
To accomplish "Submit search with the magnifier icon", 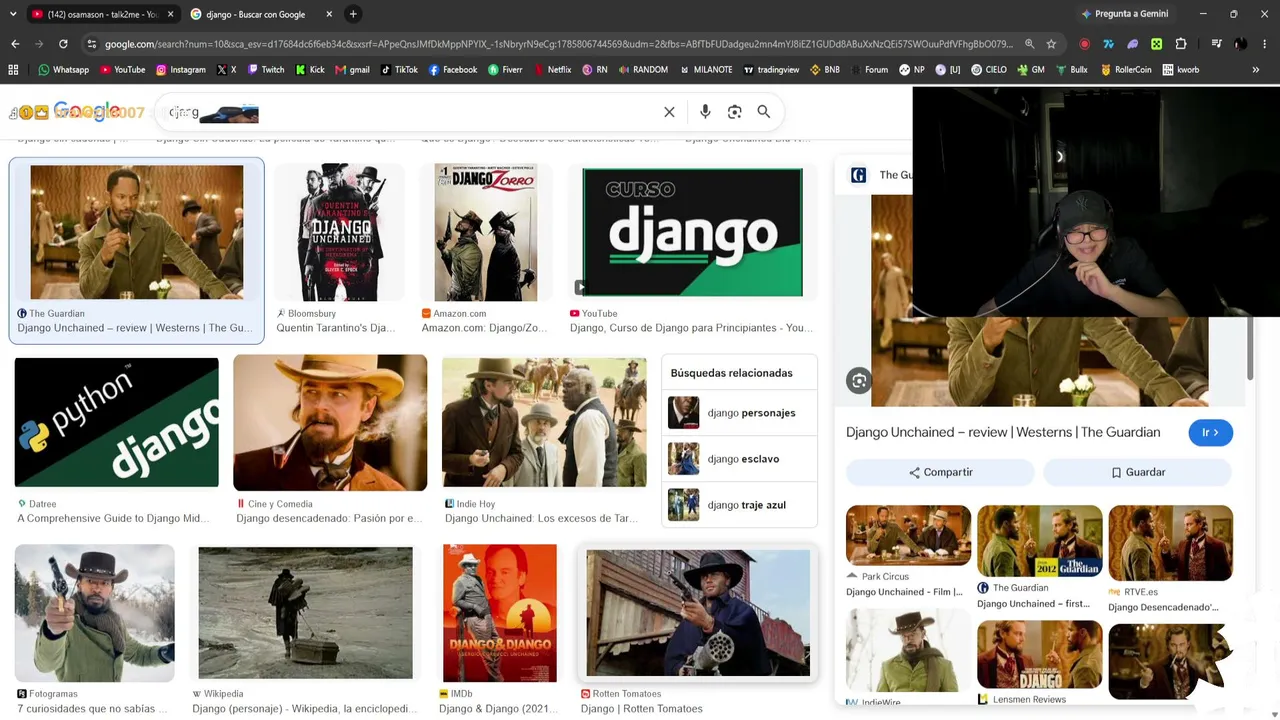I will pos(764,112).
